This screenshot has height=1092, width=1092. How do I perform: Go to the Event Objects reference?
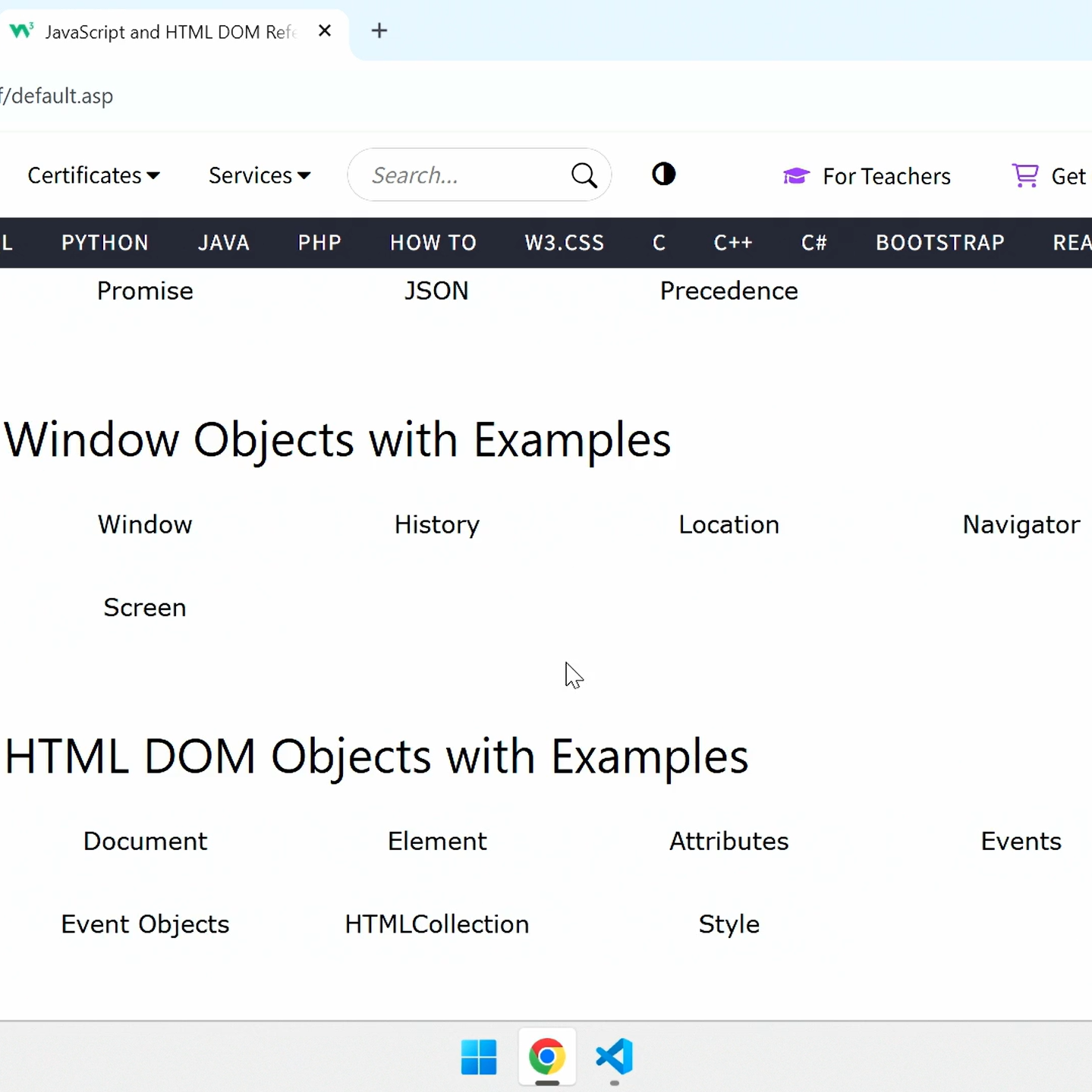145,924
